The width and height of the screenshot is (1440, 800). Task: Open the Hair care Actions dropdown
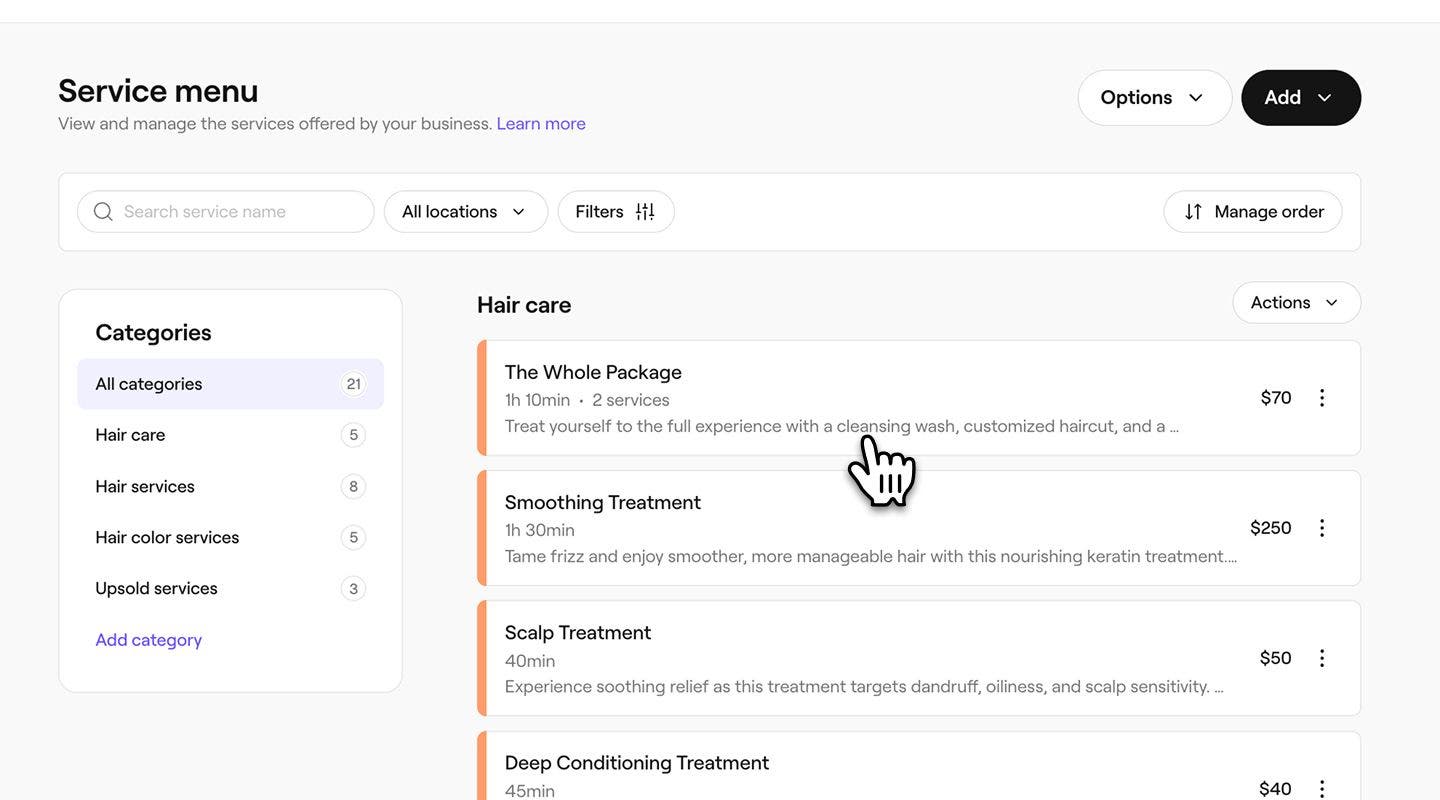click(x=1295, y=303)
